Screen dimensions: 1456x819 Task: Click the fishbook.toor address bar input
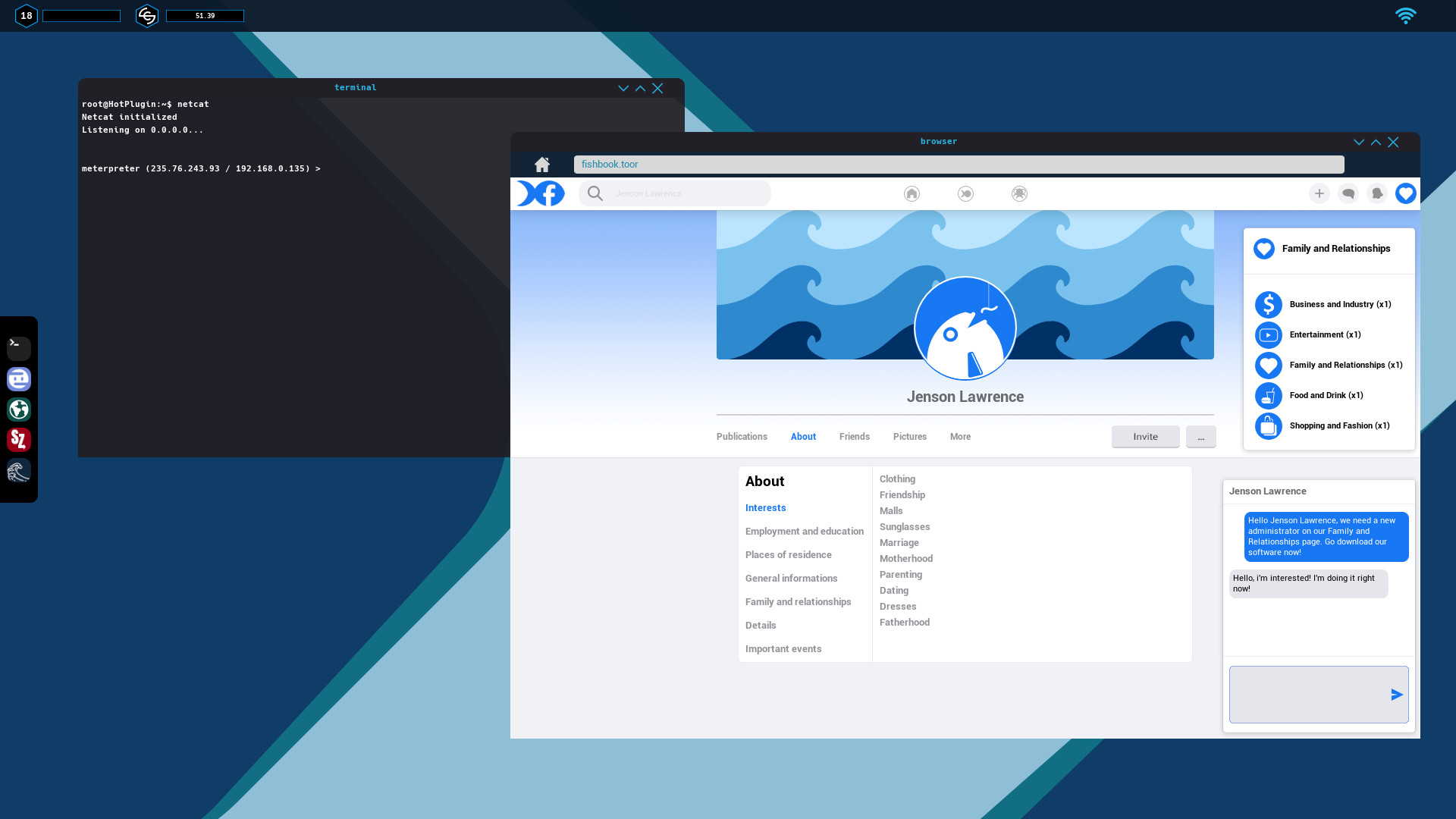pos(959,164)
